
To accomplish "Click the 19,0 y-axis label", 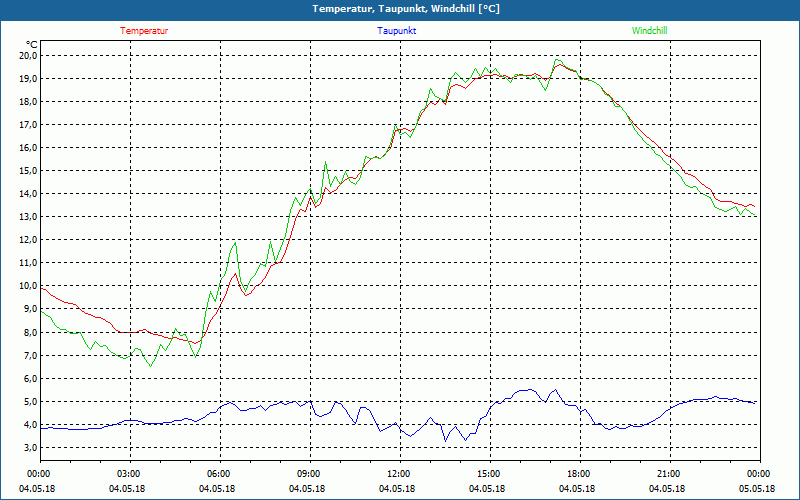I will click(x=28, y=79).
